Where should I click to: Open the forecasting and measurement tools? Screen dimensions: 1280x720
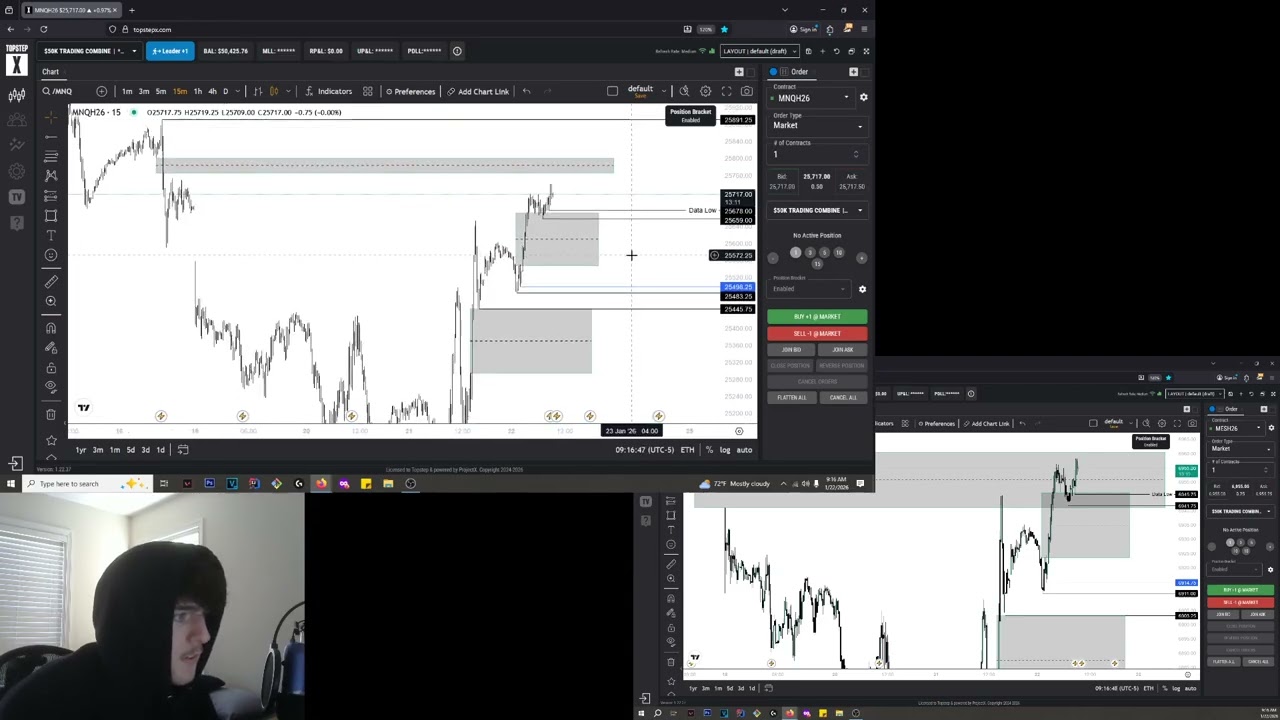(x=51, y=195)
